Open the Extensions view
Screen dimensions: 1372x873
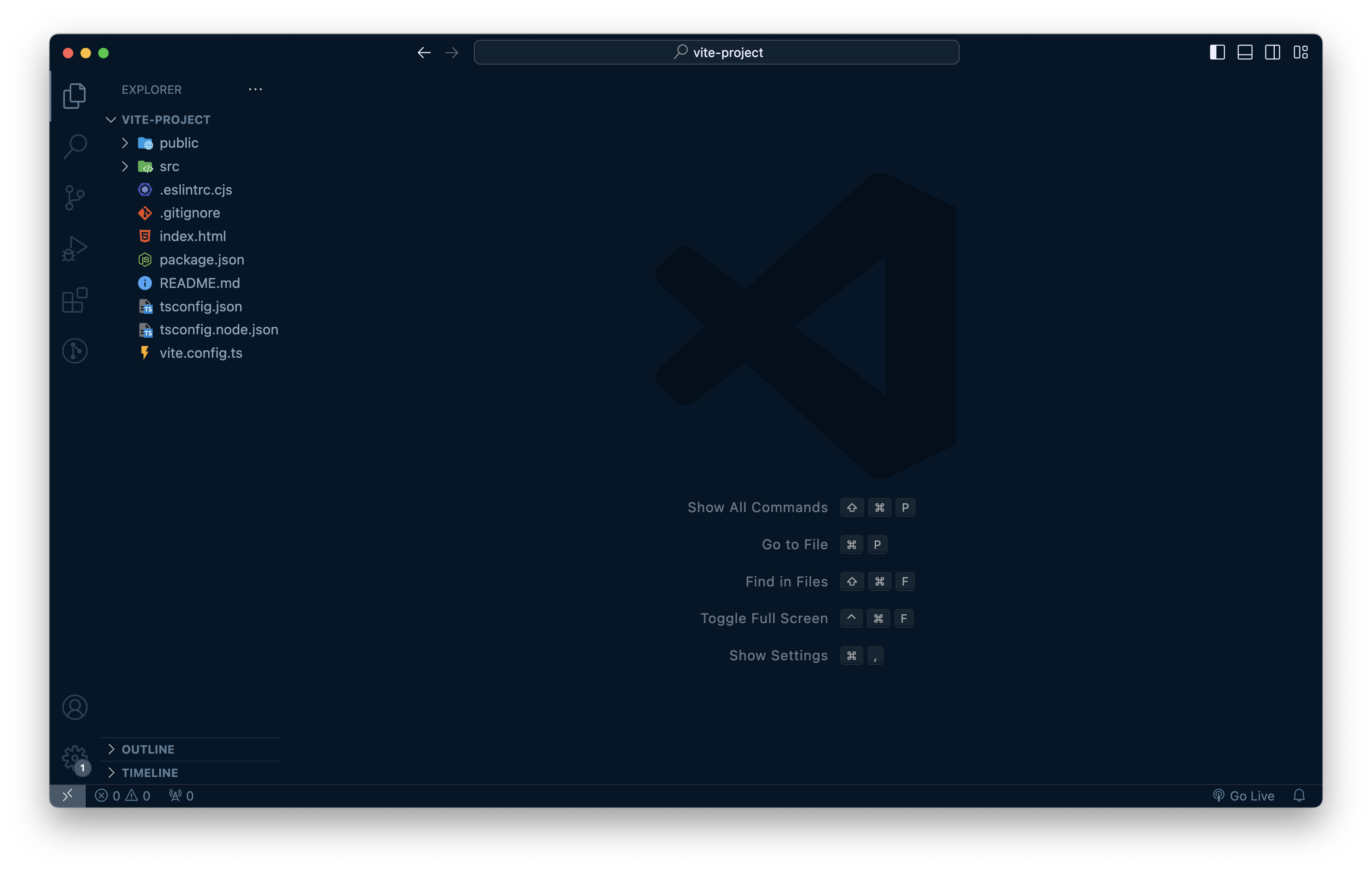75,300
